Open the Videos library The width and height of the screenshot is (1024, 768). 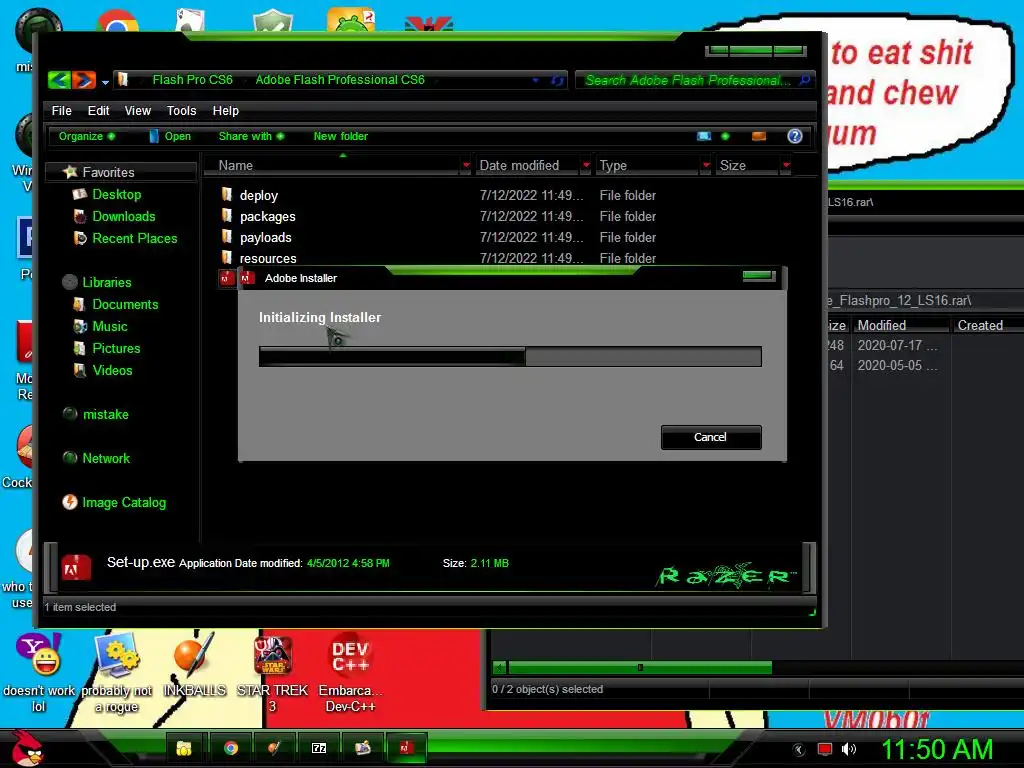click(112, 370)
